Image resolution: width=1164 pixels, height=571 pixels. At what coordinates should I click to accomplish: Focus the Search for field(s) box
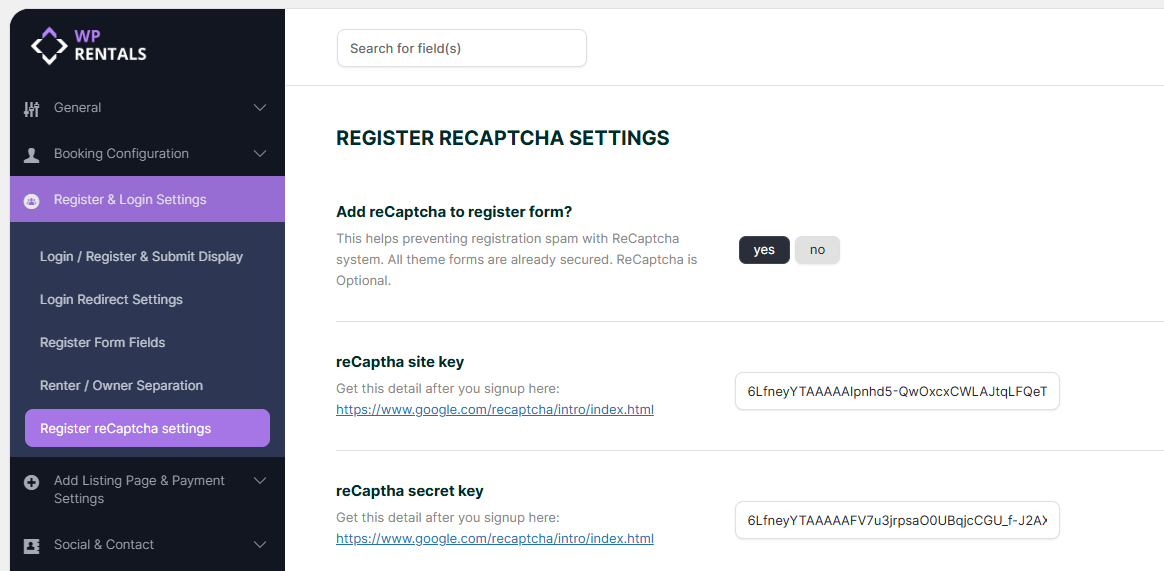pyautogui.click(x=461, y=48)
